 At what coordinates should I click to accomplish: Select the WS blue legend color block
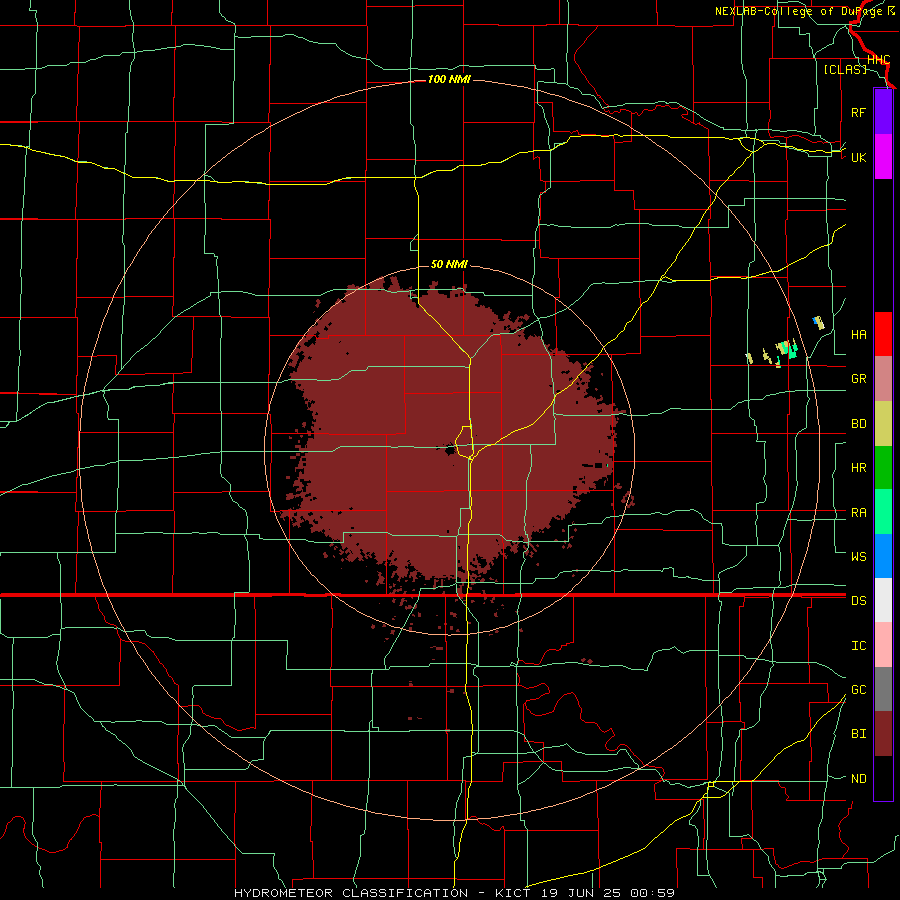click(883, 556)
